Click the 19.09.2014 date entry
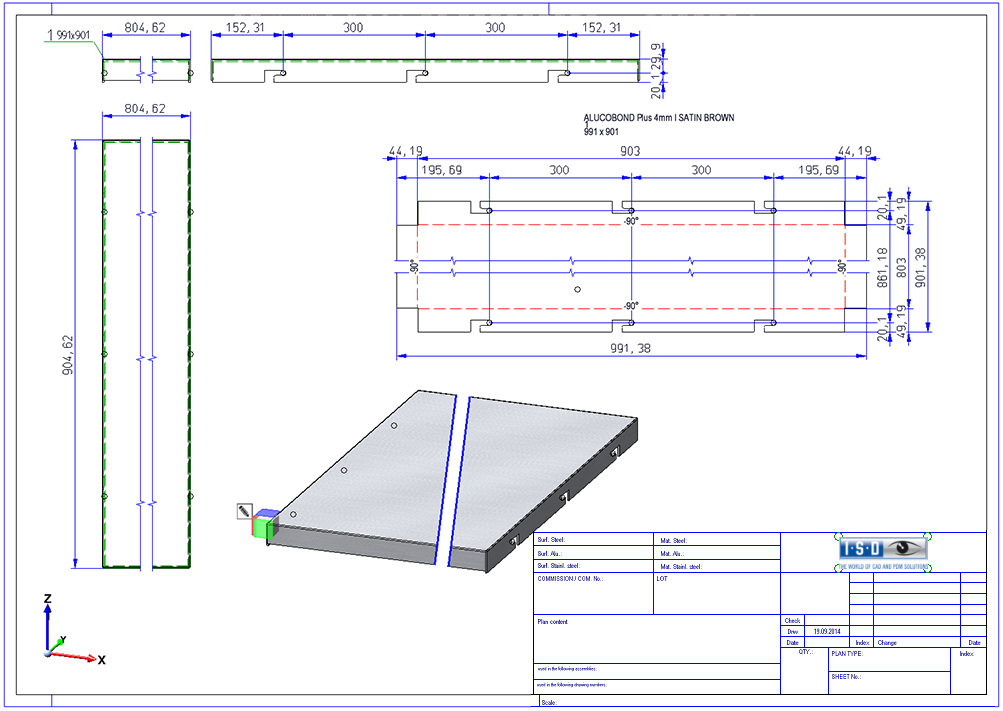 pos(827,632)
